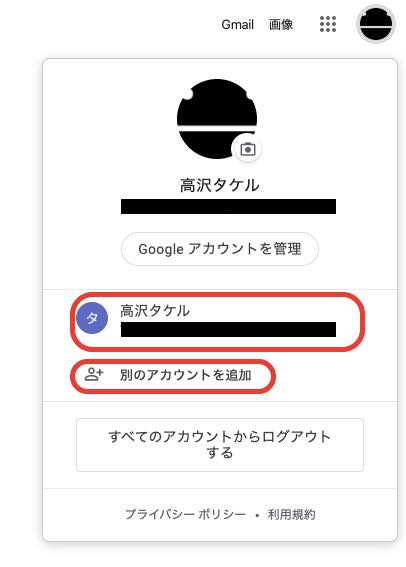This screenshot has width=406, height=567.
Task: Open the 画像 link
Action: [x=281, y=25]
